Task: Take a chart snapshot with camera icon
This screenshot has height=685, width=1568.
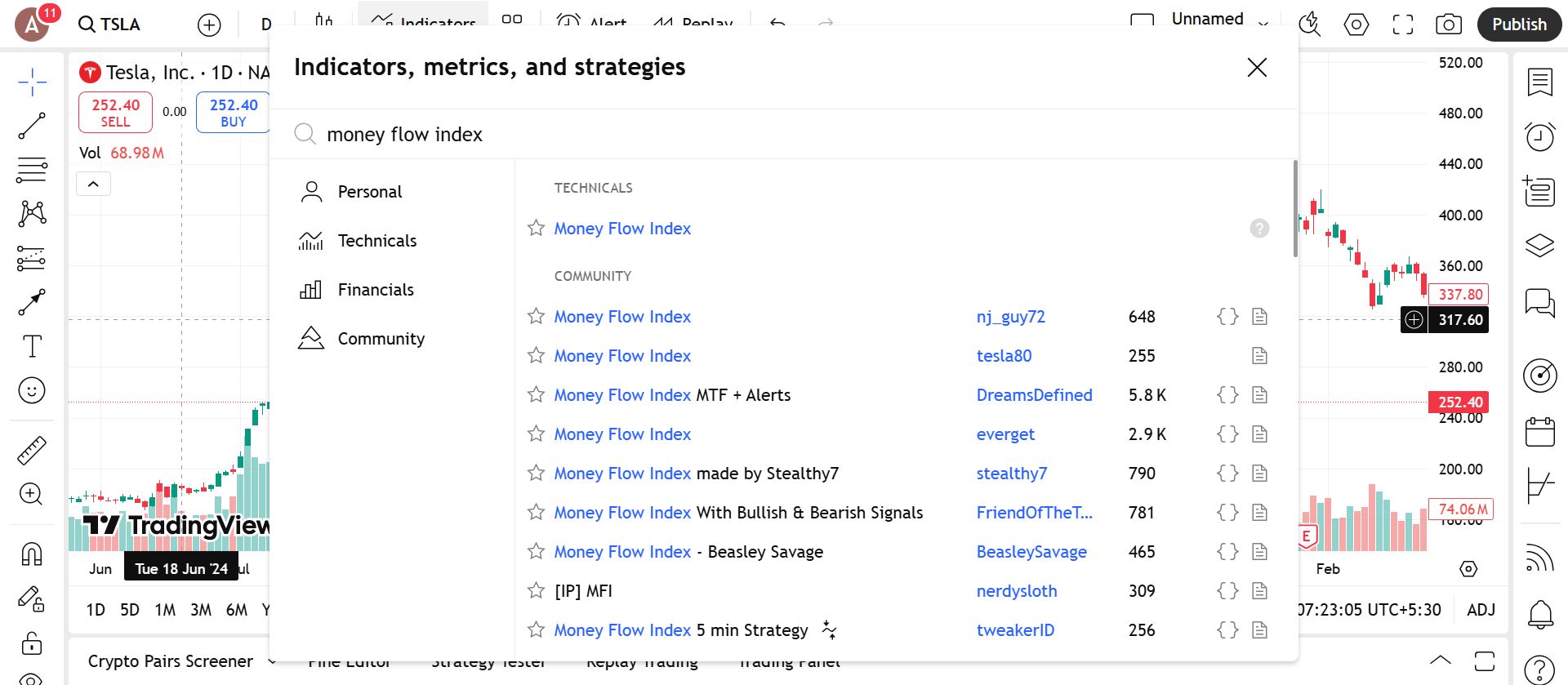Action: (x=1449, y=24)
